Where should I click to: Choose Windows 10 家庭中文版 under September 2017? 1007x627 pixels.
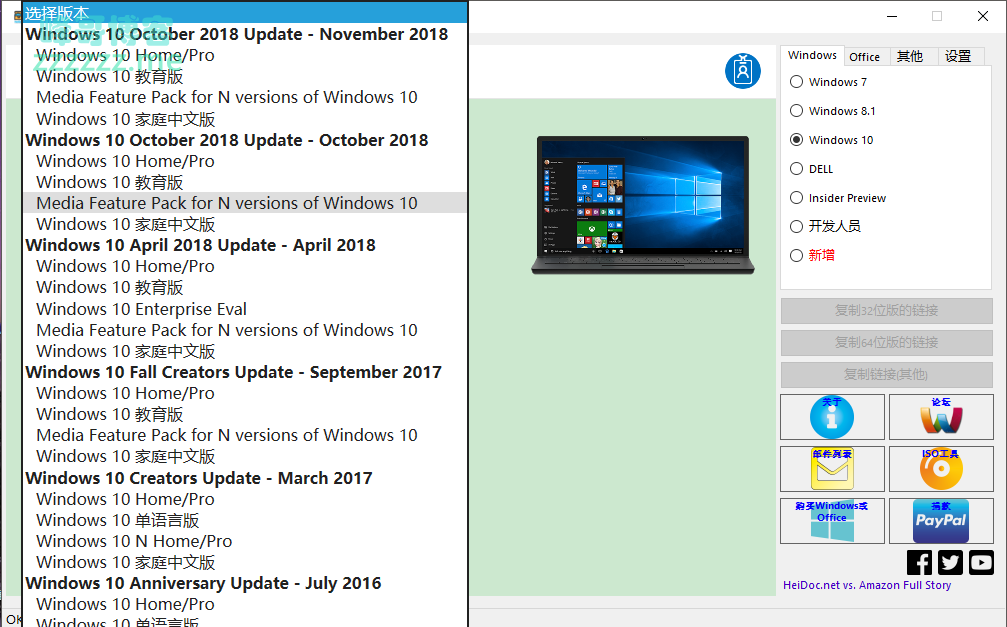[245, 457]
